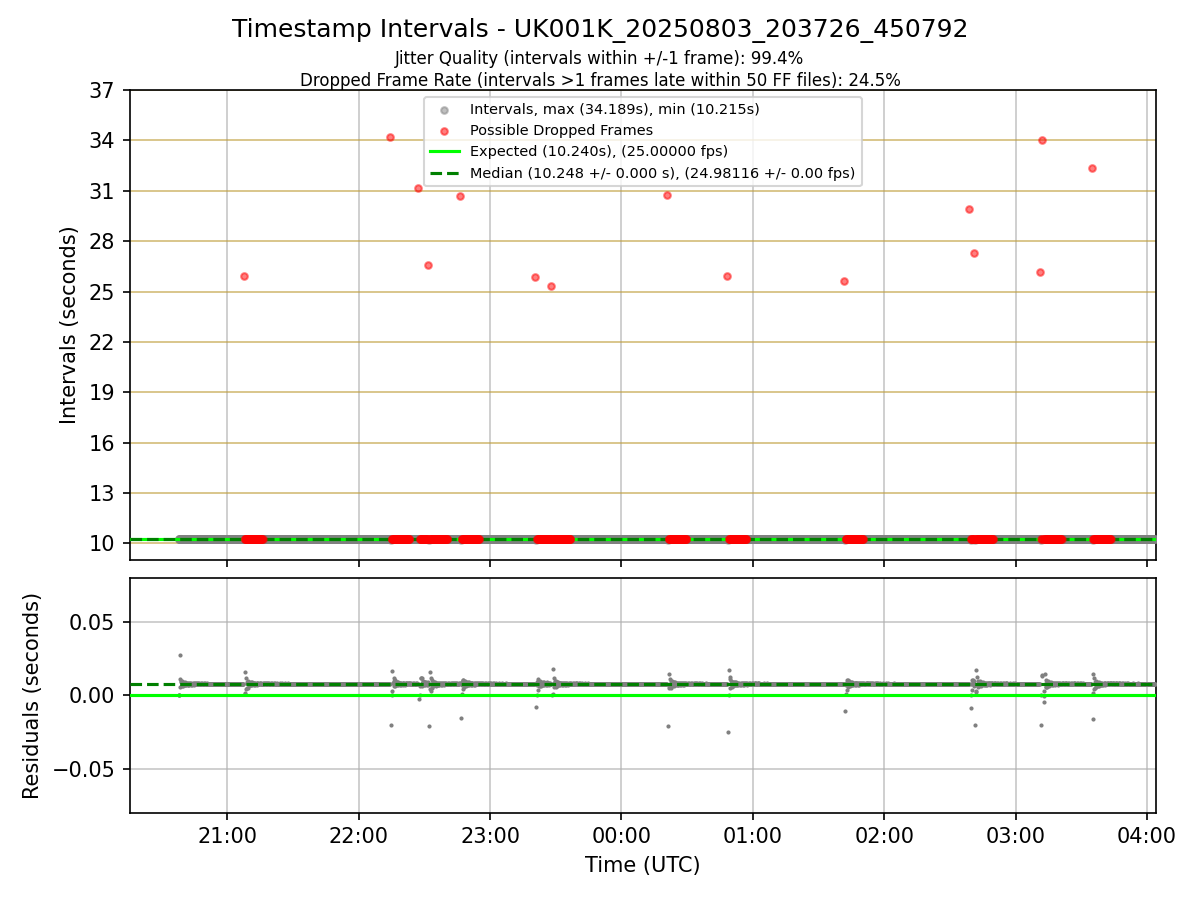Click the "Time (UTC)" x-axis label

pos(642,865)
